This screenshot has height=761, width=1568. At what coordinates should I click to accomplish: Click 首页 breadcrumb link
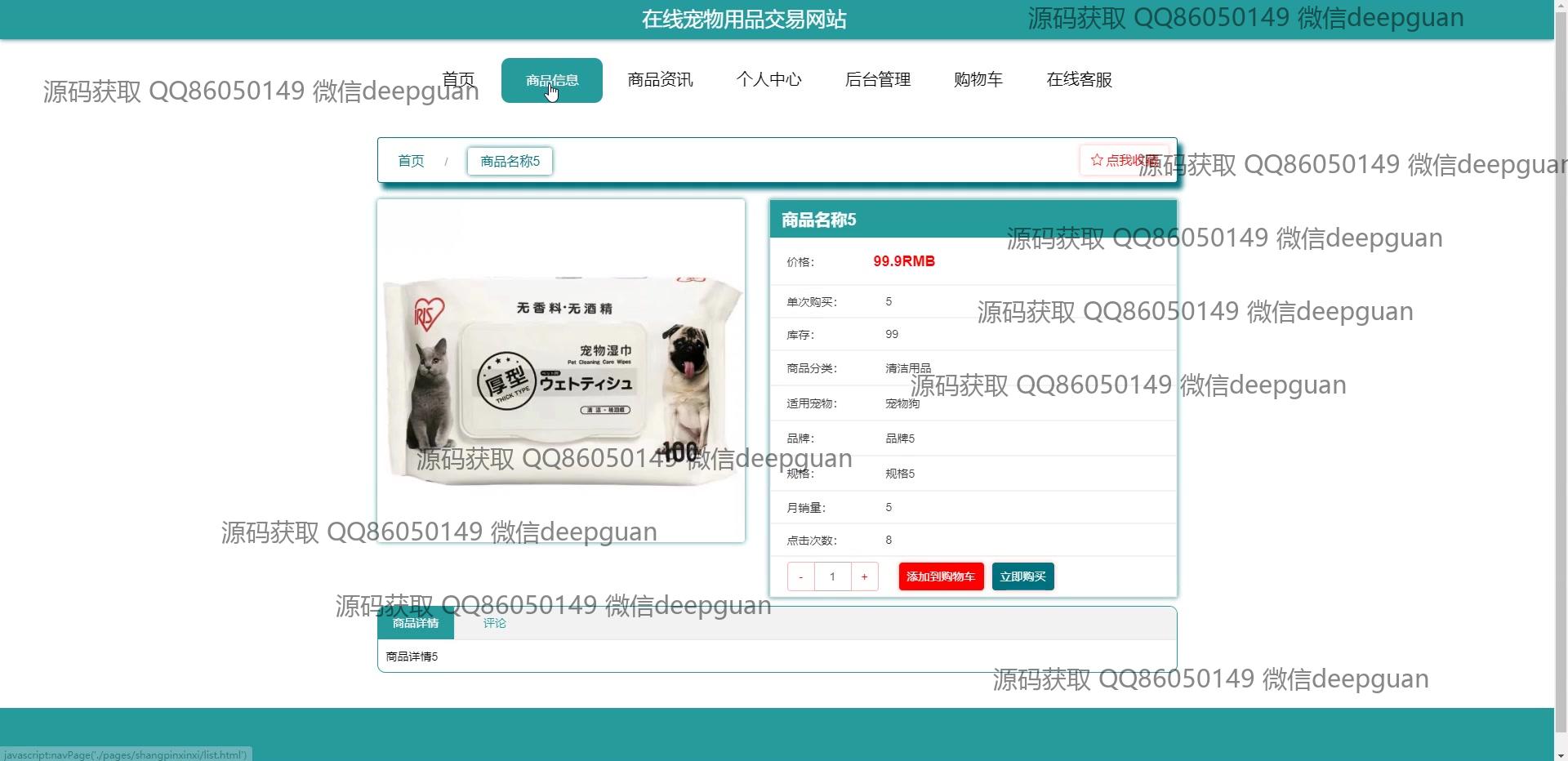coord(411,161)
